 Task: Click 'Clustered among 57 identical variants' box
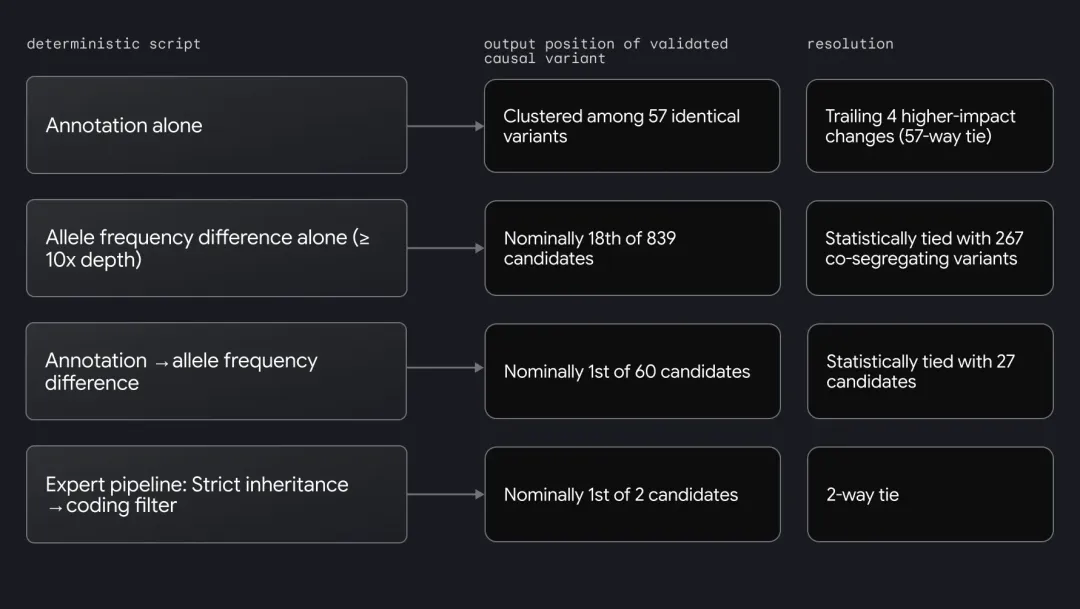(632, 125)
